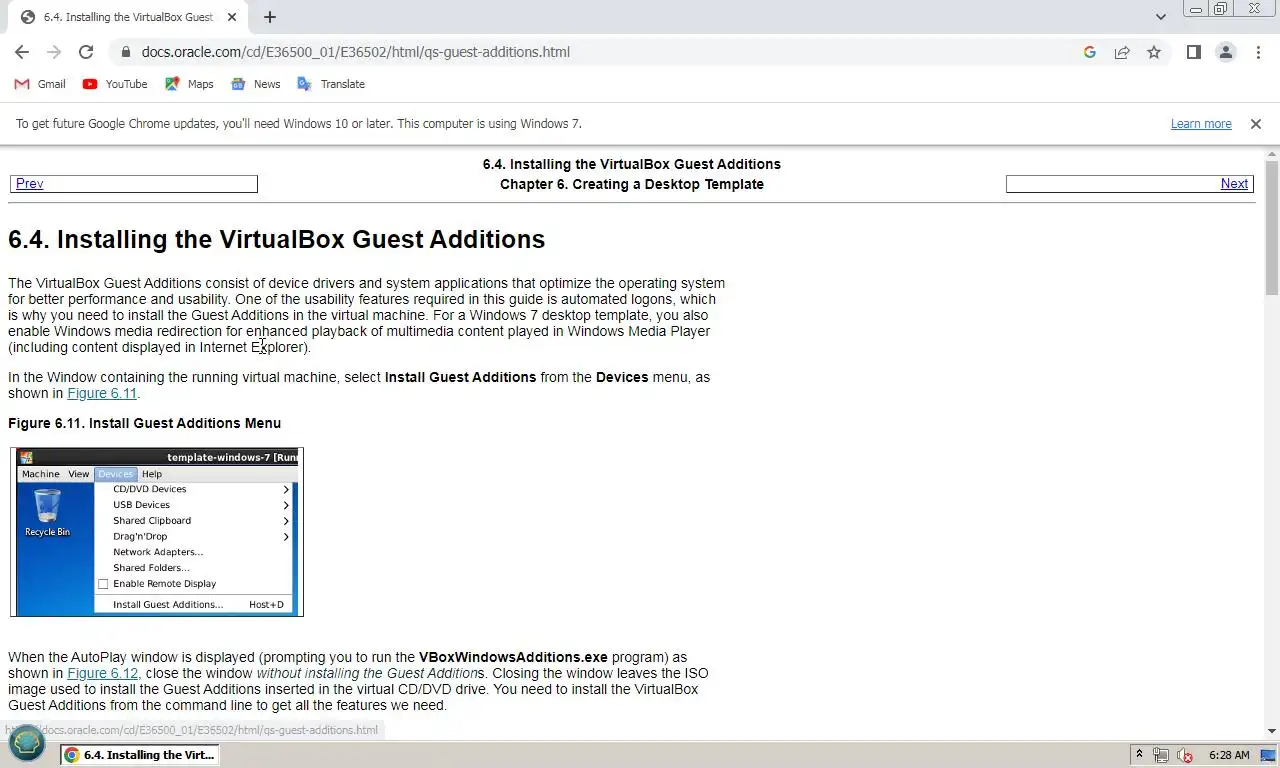Follow the Figure 6.11 link
1280x768 pixels.
102,393
